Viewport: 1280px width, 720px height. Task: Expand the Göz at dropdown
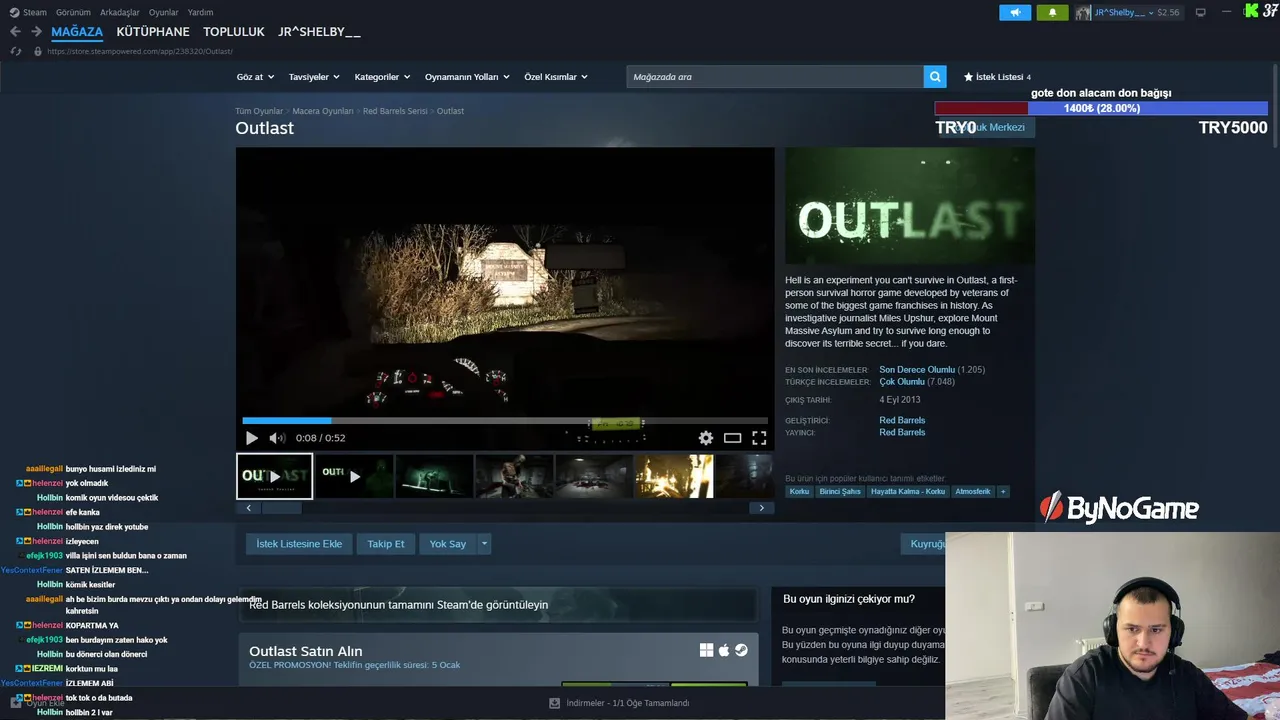(x=255, y=77)
